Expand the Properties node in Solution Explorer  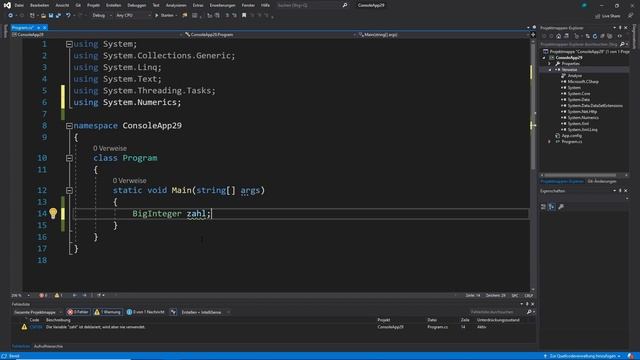[549, 64]
